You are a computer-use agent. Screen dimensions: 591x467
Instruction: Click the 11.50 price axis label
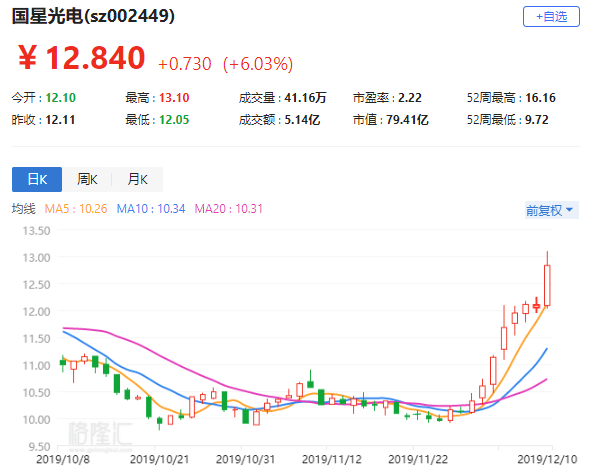pos(36,338)
